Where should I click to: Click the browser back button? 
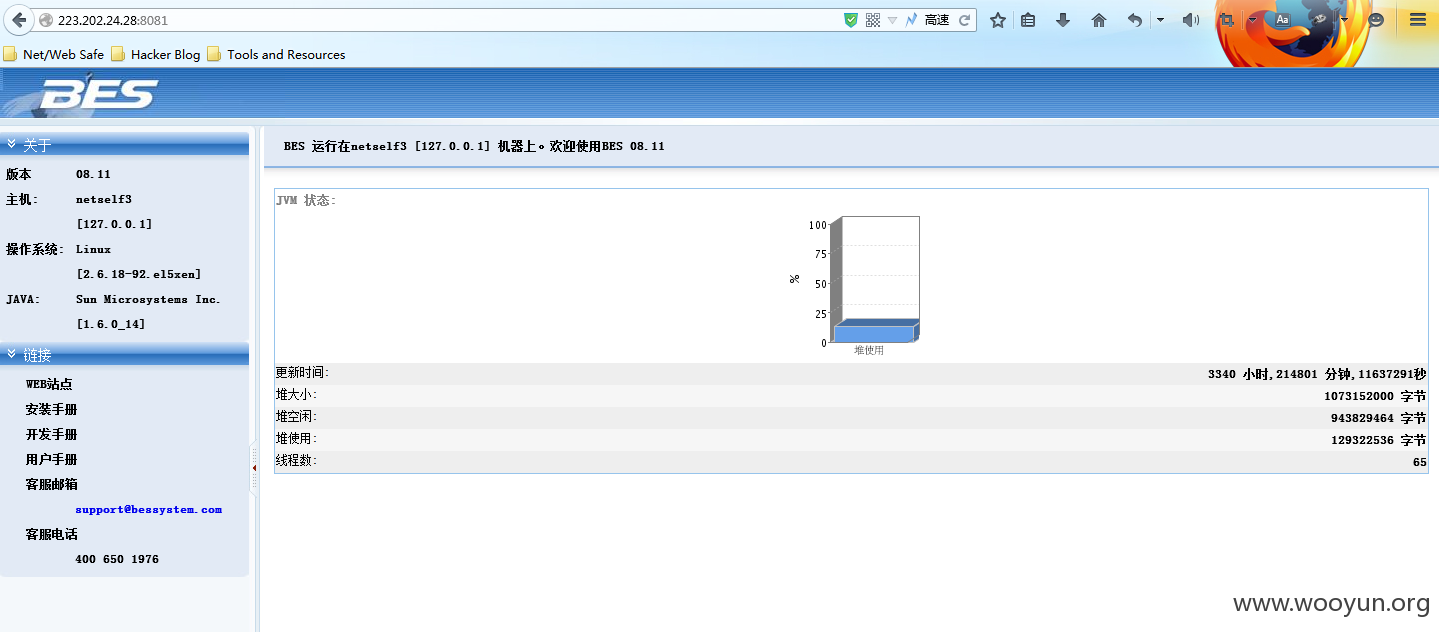point(19,20)
